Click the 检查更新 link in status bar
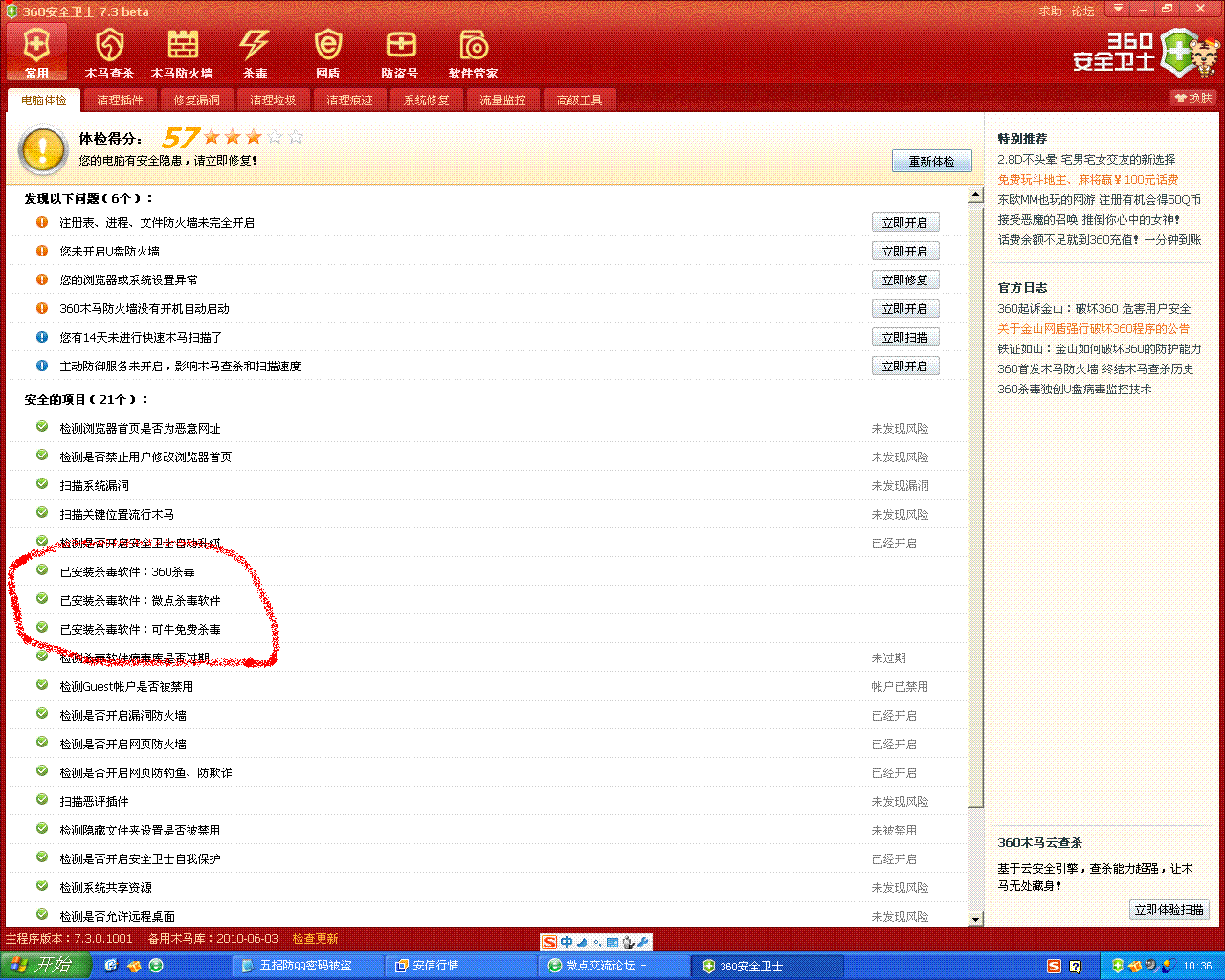The height and width of the screenshot is (980, 1225). pyautogui.click(x=315, y=939)
